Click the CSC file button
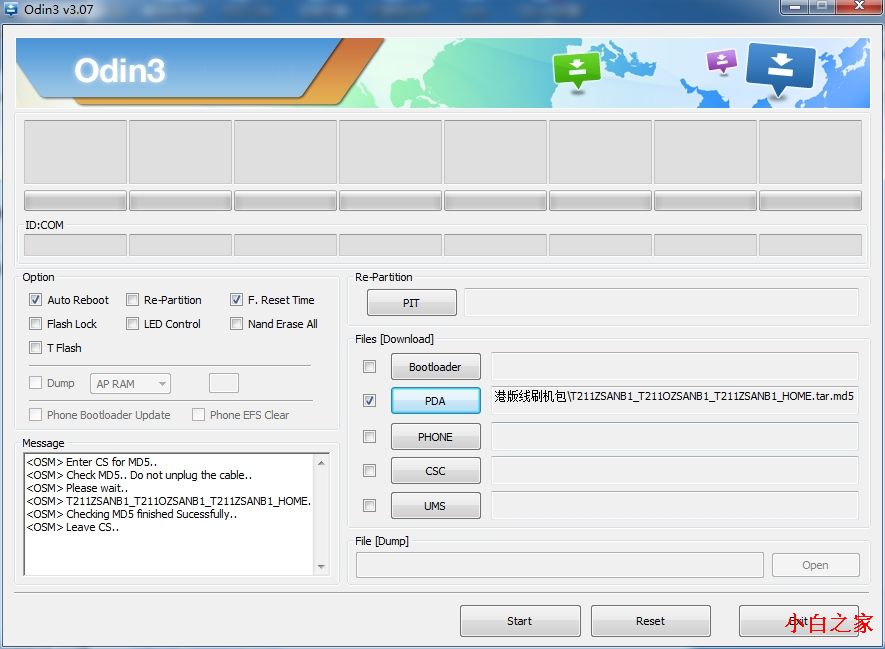Viewport: 885px width, 649px height. (x=436, y=470)
